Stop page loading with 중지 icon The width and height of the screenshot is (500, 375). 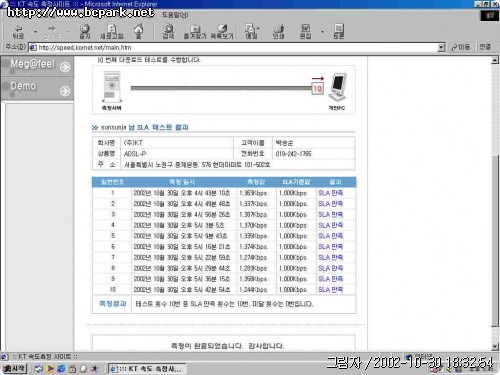pyautogui.click(x=85, y=32)
